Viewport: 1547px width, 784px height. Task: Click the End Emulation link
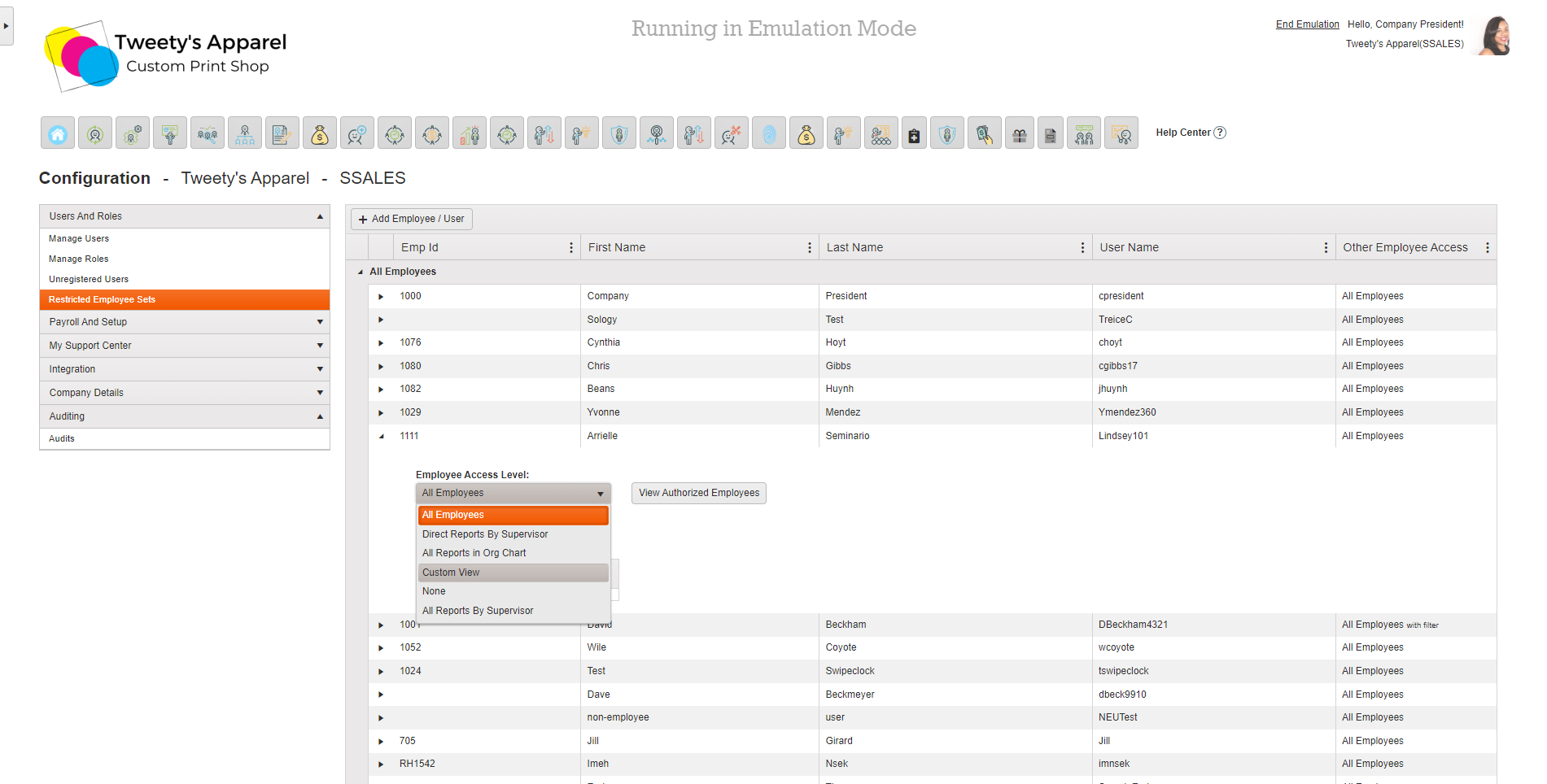tap(1308, 24)
